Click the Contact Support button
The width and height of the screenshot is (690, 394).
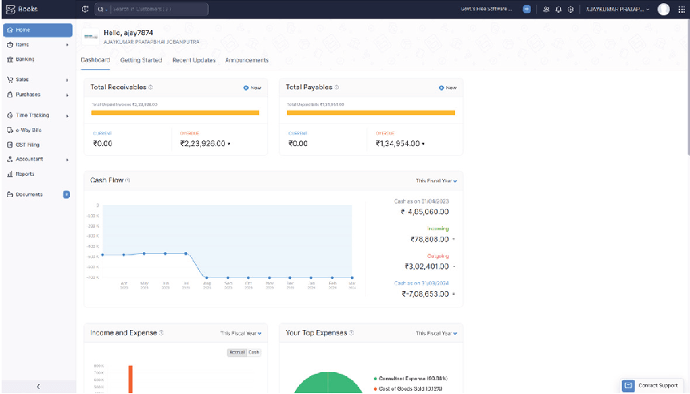click(651, 385)
